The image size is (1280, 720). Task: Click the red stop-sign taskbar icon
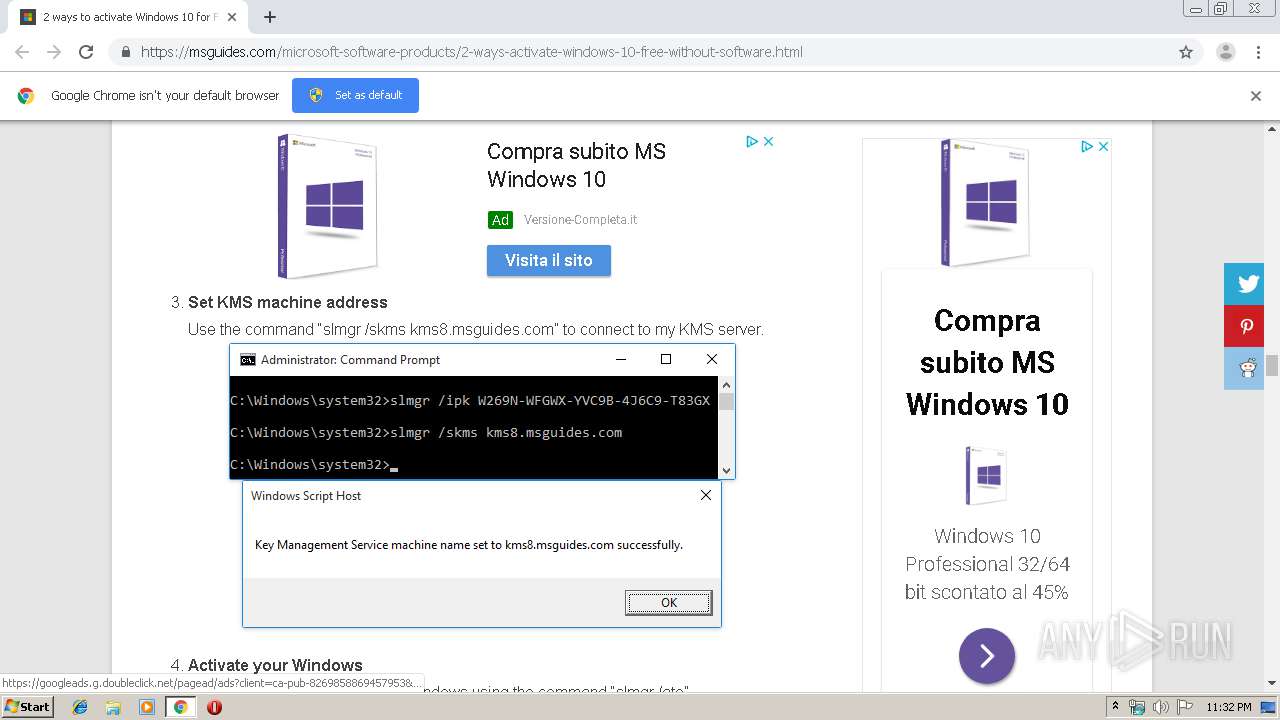point(214,707)
